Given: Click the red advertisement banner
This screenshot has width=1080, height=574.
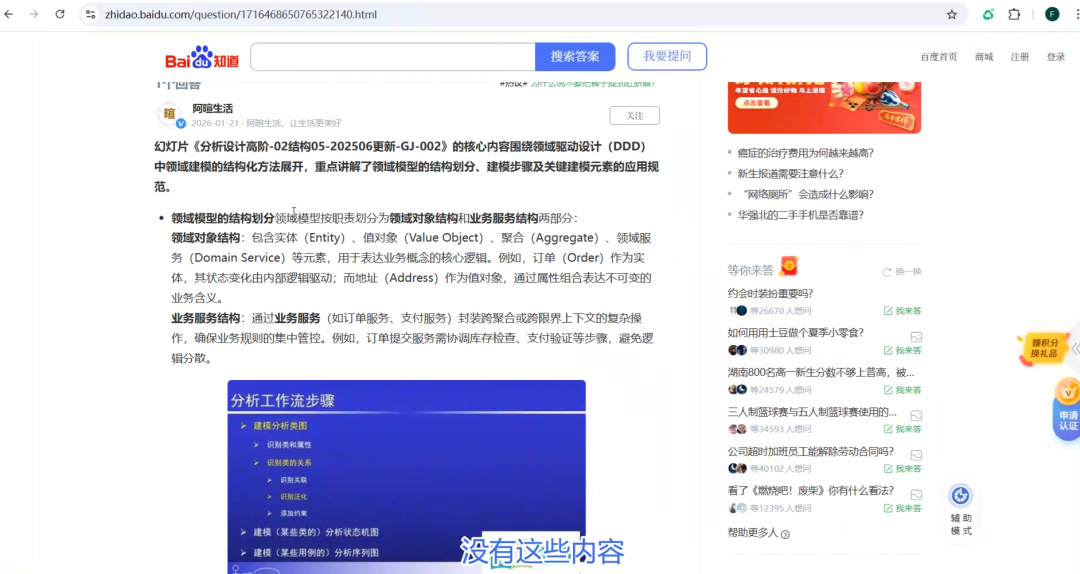Looking at the screenshot, I should pos(824,107).
